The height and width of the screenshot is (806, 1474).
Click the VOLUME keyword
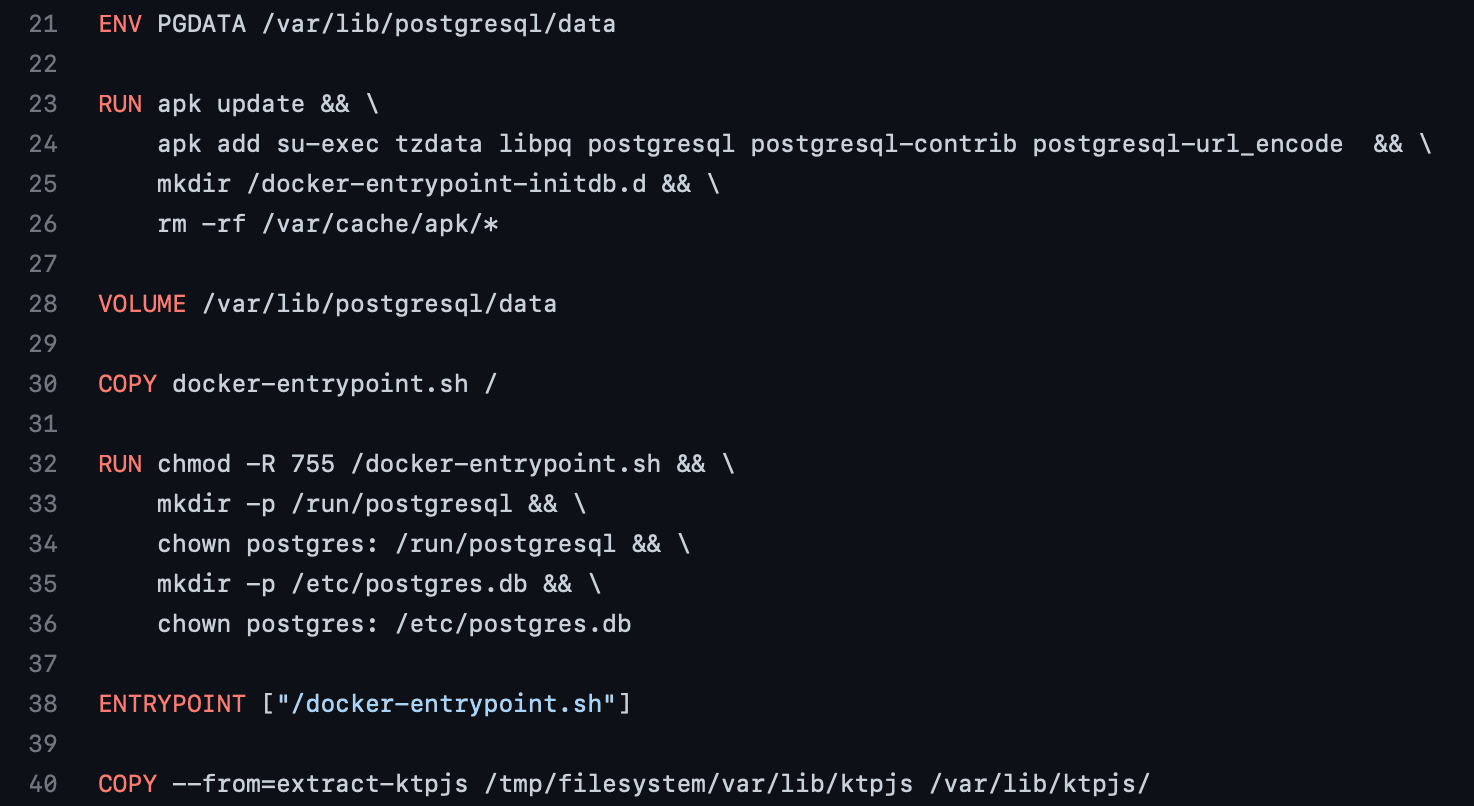142,304
